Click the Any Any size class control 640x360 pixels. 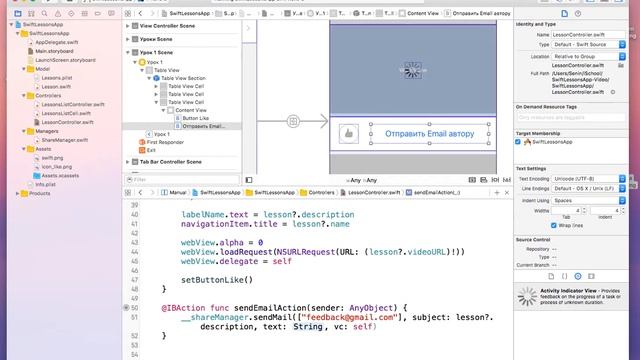[362, 180]
